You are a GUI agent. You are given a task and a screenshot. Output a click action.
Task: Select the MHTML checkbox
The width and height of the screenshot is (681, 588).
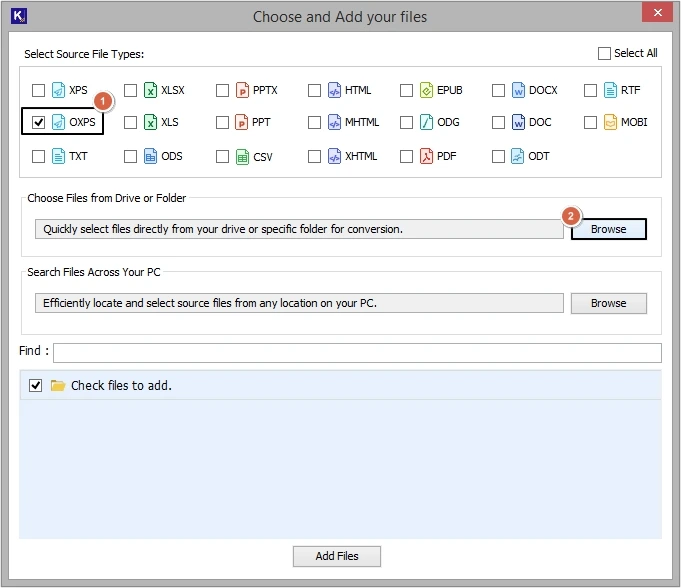coord(314,122)
